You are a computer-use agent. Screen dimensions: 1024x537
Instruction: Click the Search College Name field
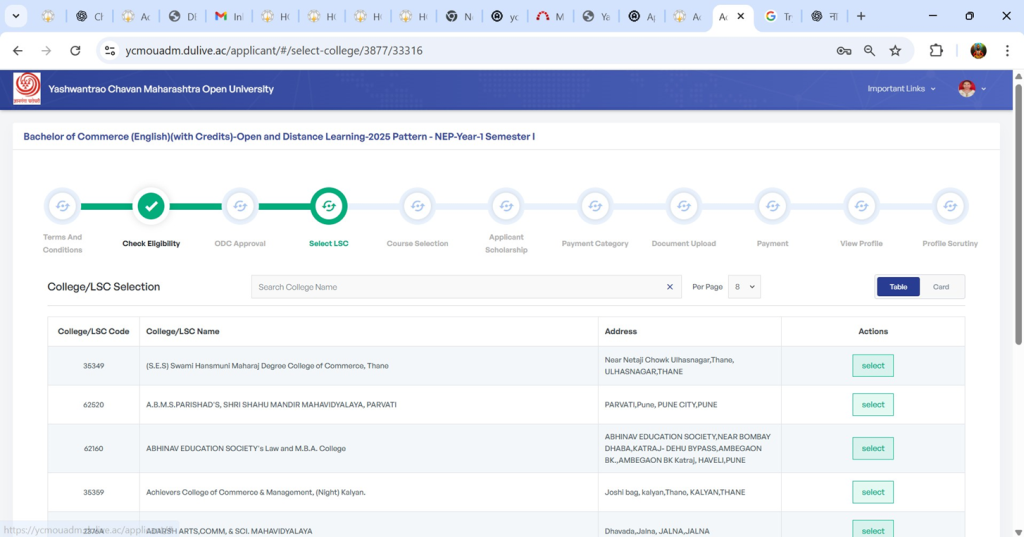[455, 287]
